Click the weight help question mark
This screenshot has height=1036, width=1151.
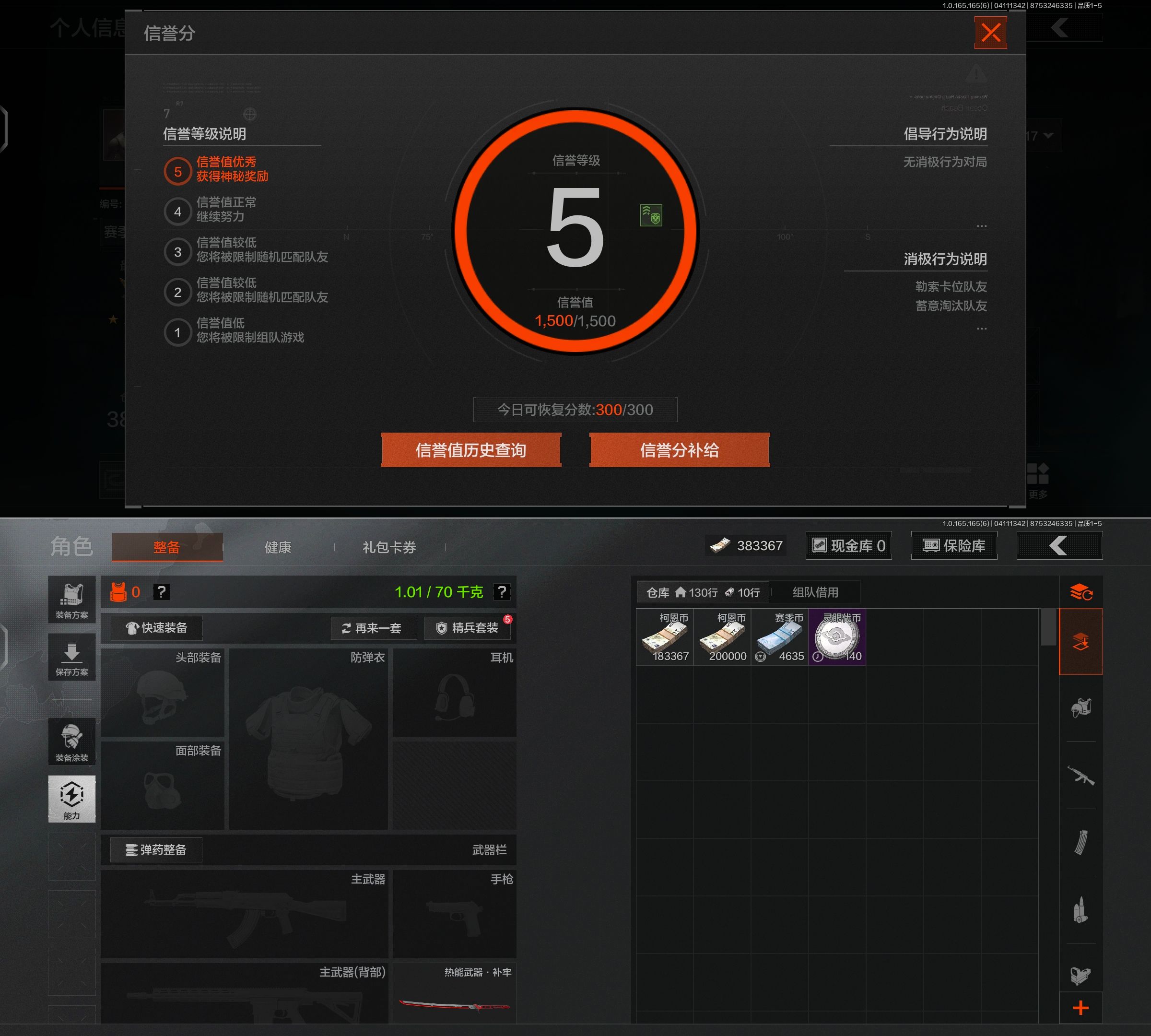click(x=502, y=592)
